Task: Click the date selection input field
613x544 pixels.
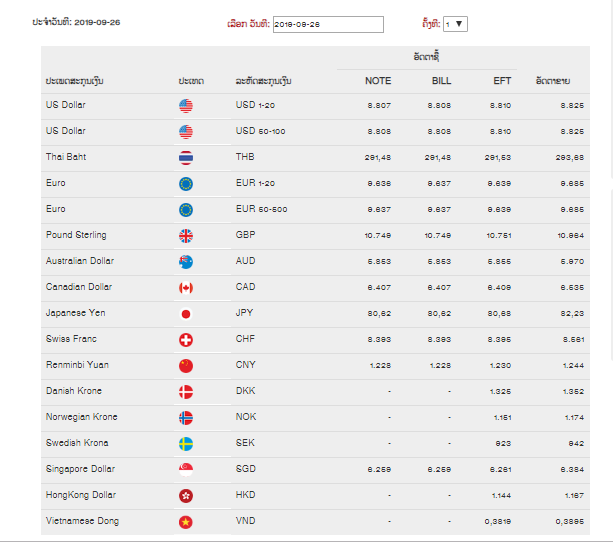Action: pos(328,24)
